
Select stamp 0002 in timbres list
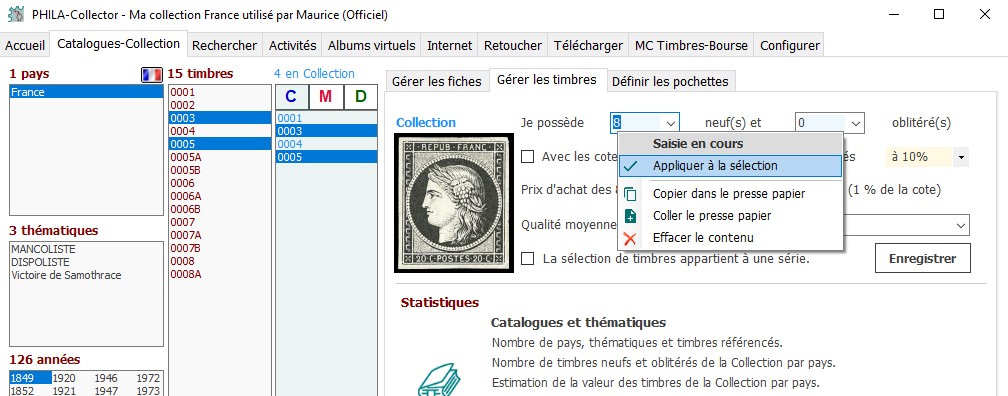[220, 105]
